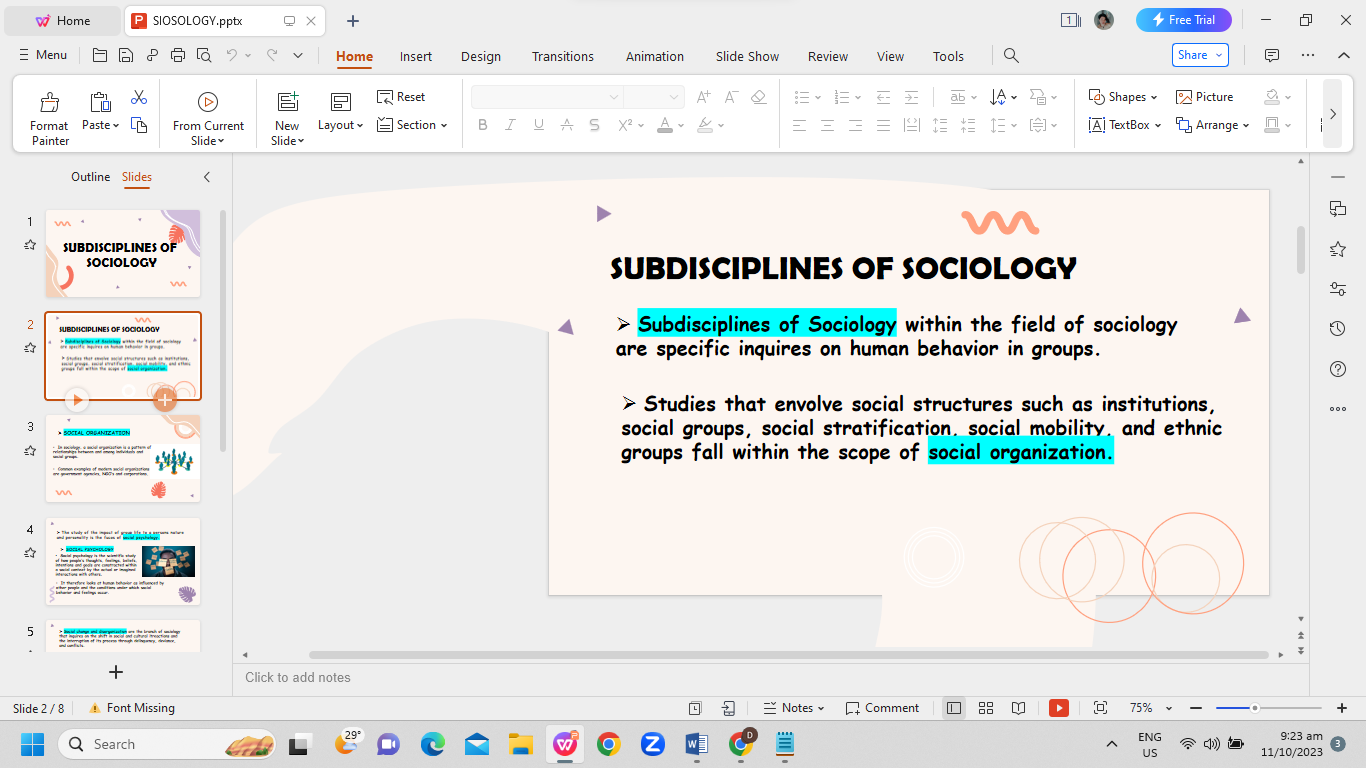Viewport: 1366px width, 768px height.
Task: Click the sort text direction icon
Action: 998,97
